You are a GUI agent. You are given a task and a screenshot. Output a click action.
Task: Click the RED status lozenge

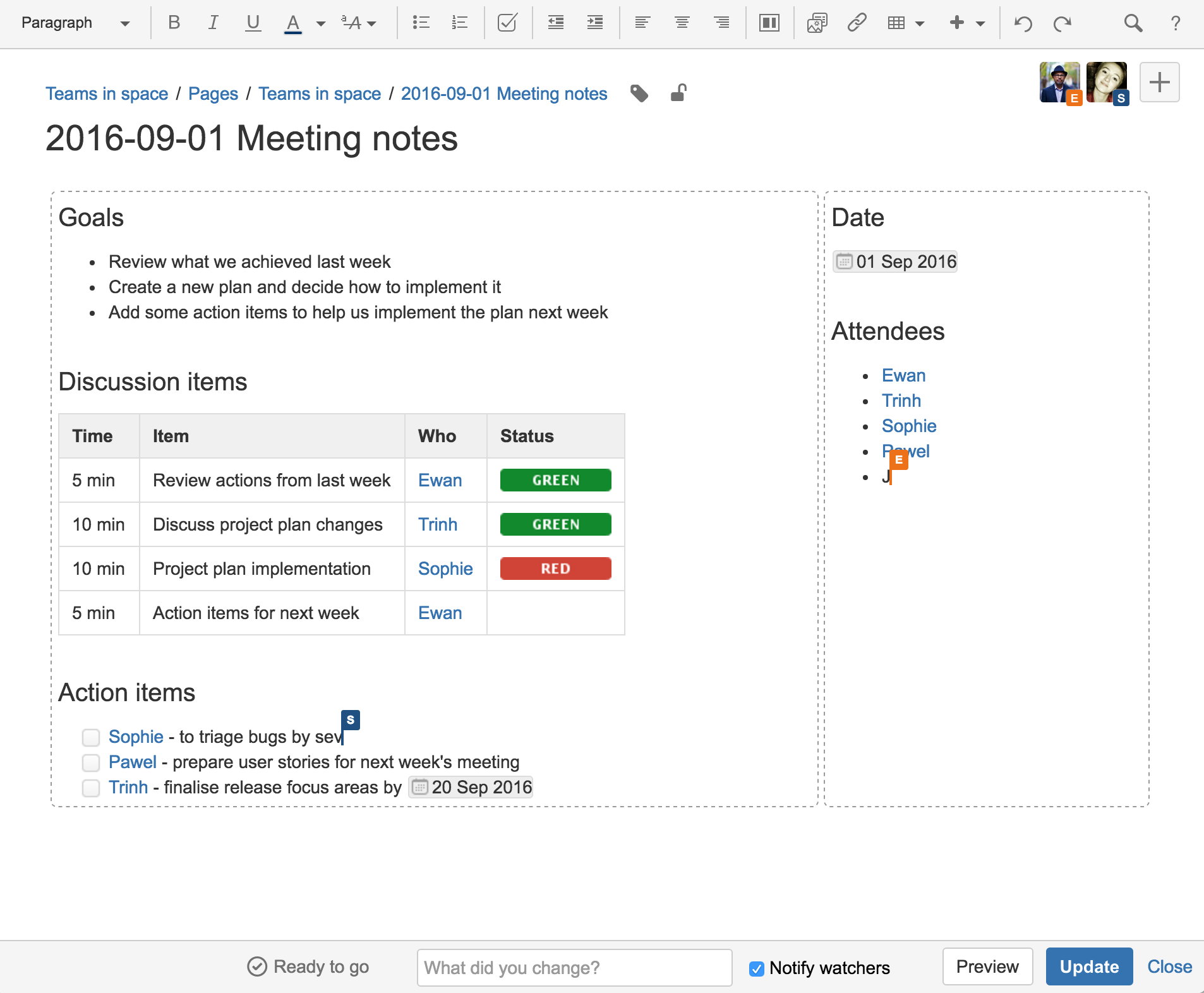pyautogui.click(x=555, y=569)
